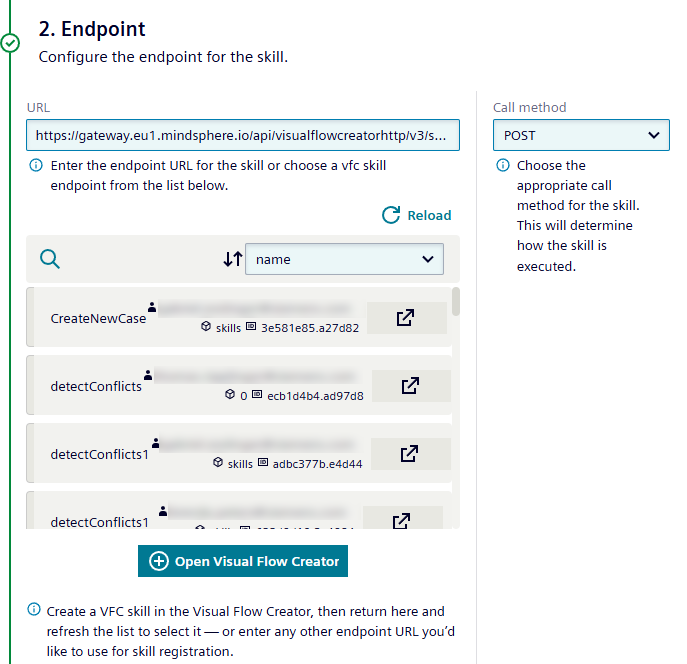This screenshot has height=664, width=687.
Task: Click the info icon beside the URL hint
Action: pyautogui.click(x=36, y=165)
